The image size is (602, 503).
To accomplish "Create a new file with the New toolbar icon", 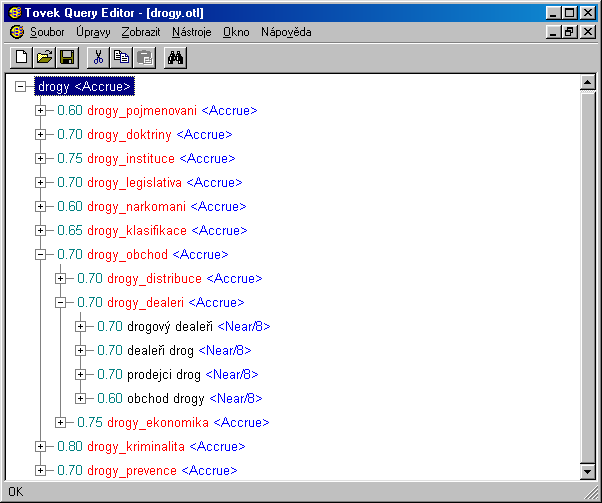I will coord(21,58).
